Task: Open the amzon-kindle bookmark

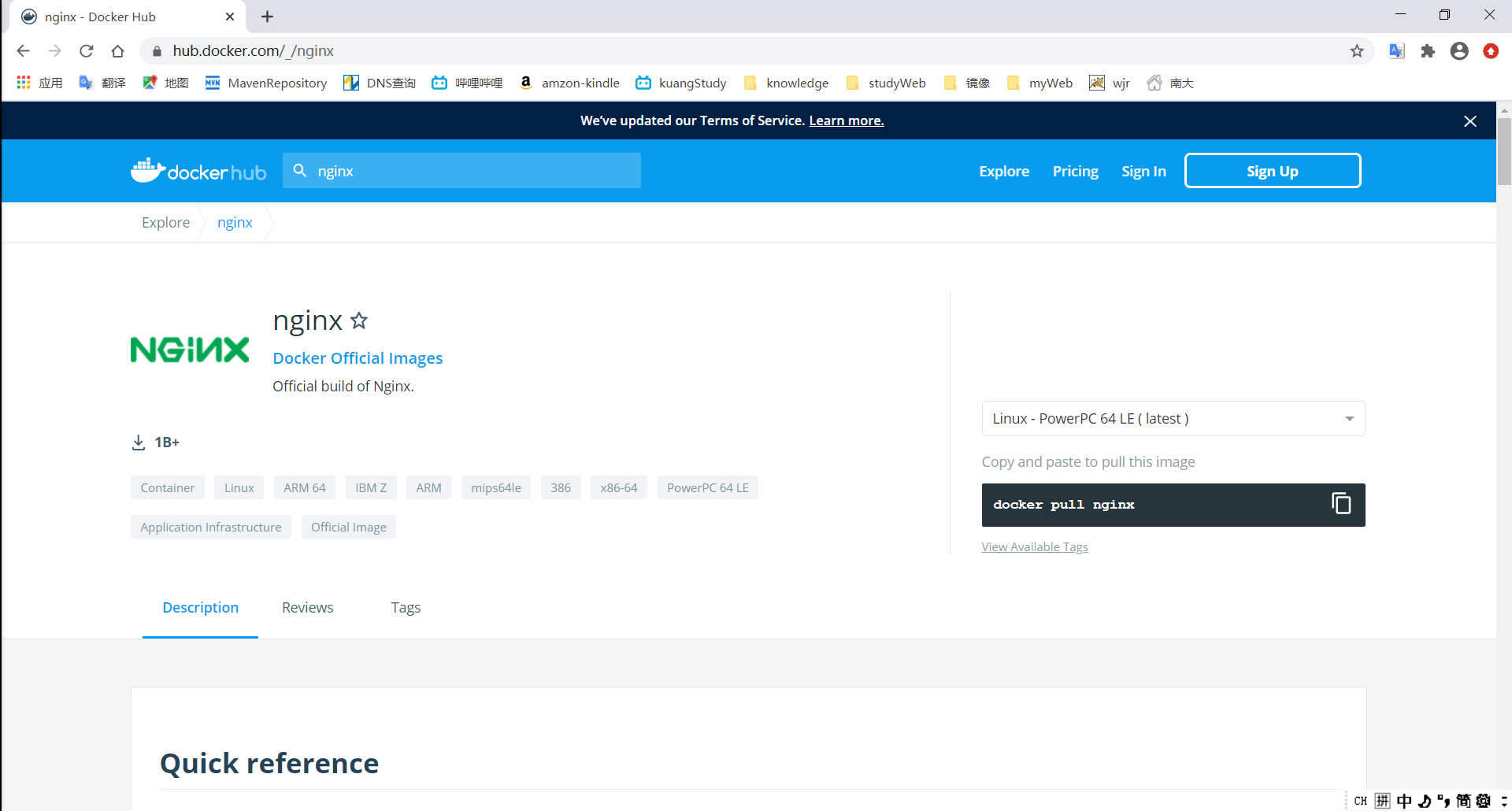Action: [x=569, y=83]
